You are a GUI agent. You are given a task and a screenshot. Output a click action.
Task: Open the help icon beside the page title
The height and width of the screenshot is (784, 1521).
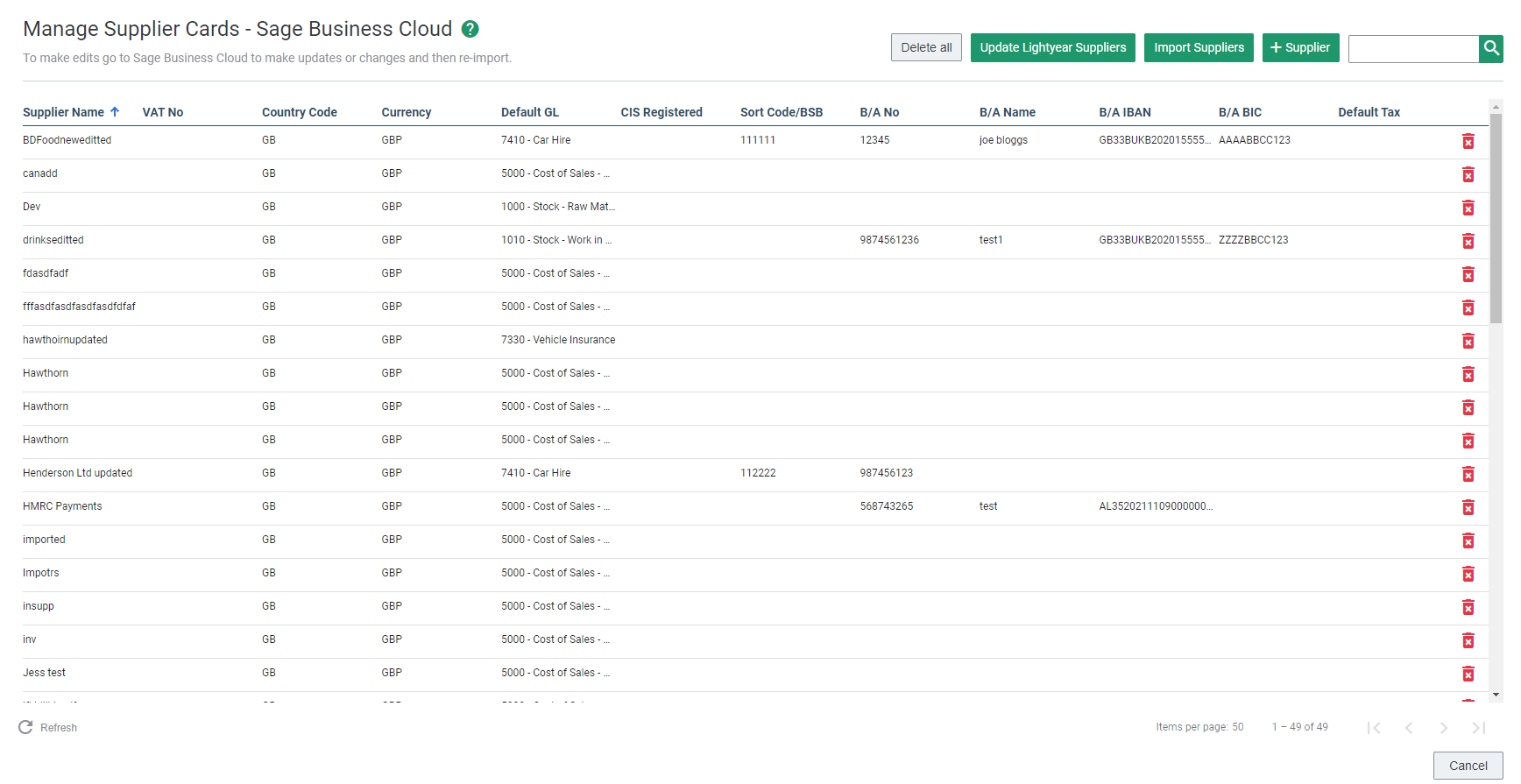pyautogui.click(x=470, y=29)
